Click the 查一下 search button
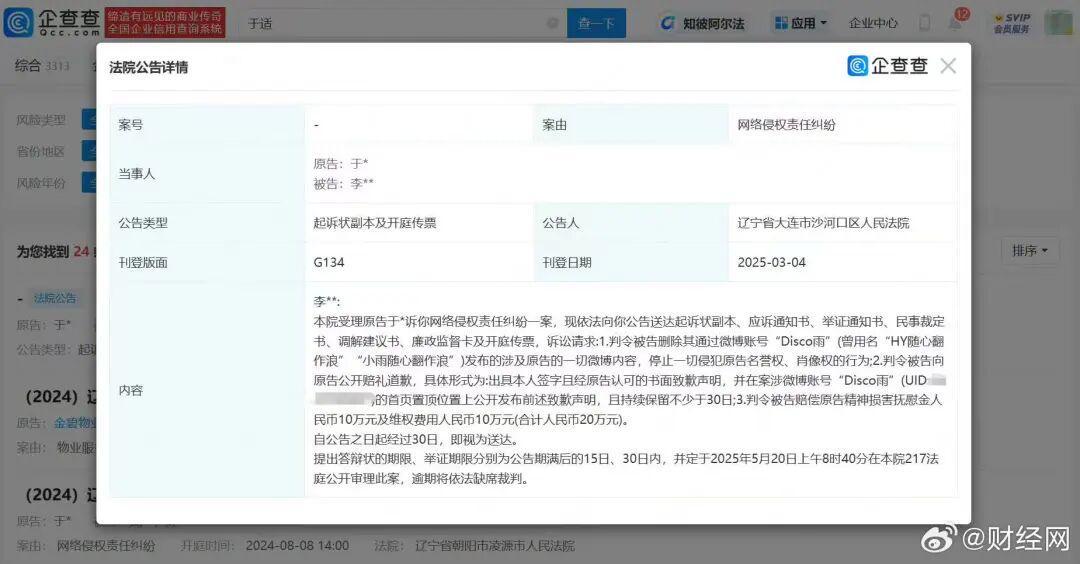1080x564 pixels. click(596, 23)
